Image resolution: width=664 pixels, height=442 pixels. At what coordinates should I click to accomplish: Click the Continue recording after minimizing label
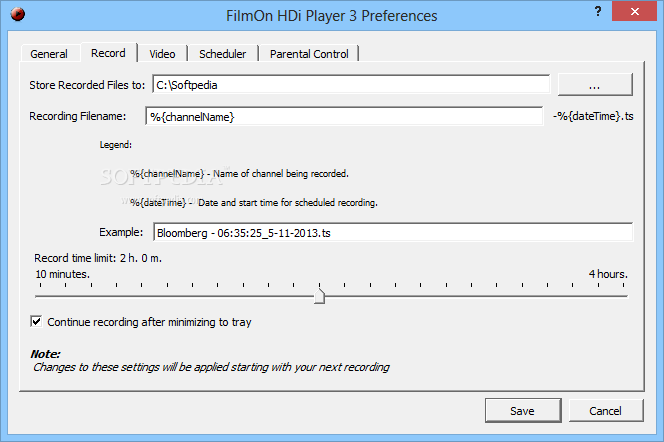[x=149, y=322]
